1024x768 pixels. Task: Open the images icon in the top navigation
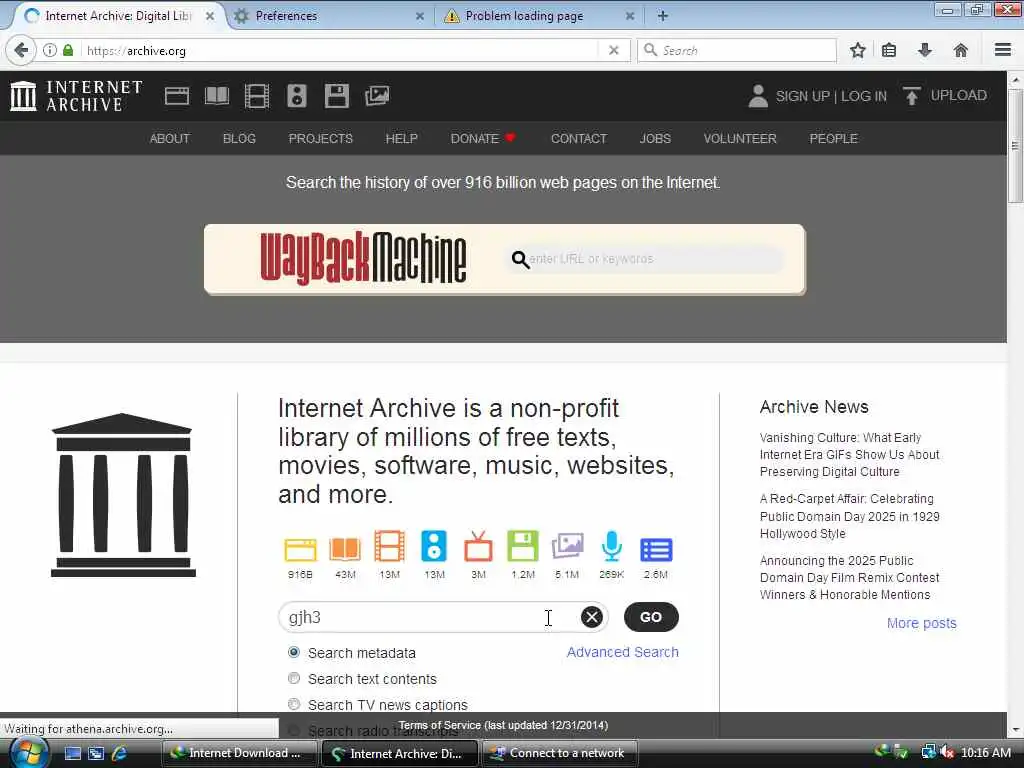coord(377,96)
